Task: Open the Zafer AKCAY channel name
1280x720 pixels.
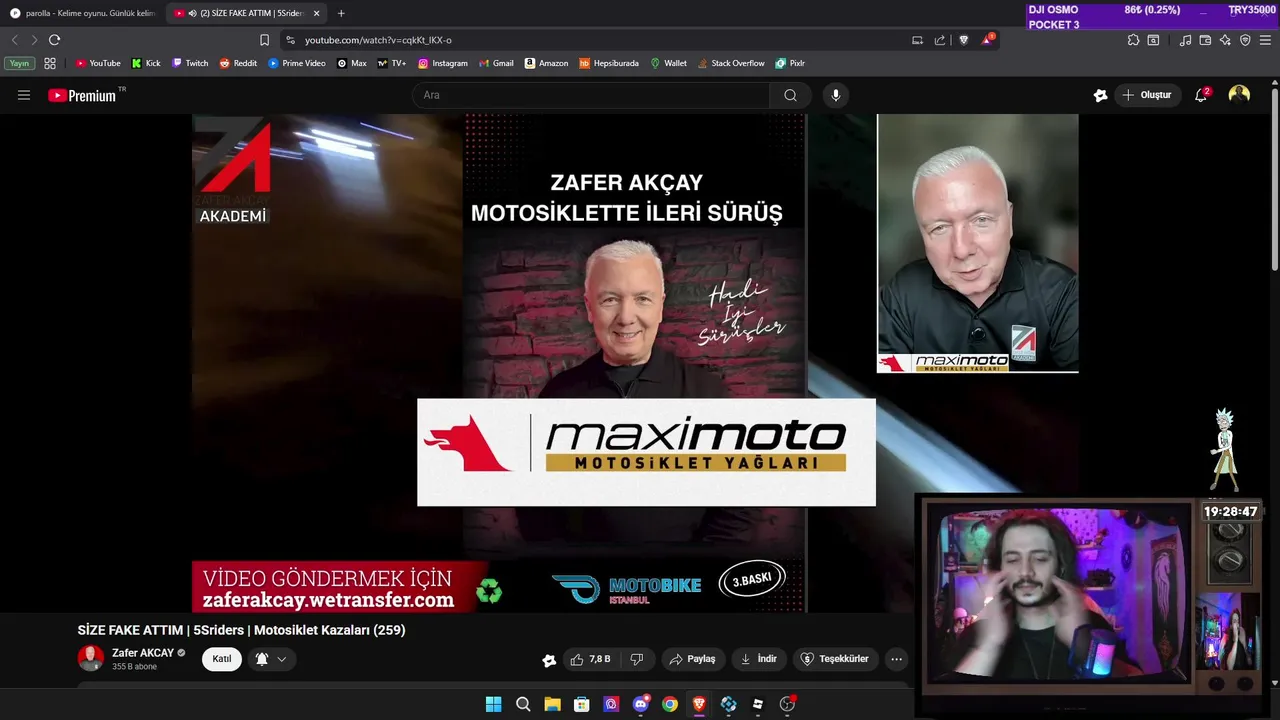Action: (x=143, y=653)
